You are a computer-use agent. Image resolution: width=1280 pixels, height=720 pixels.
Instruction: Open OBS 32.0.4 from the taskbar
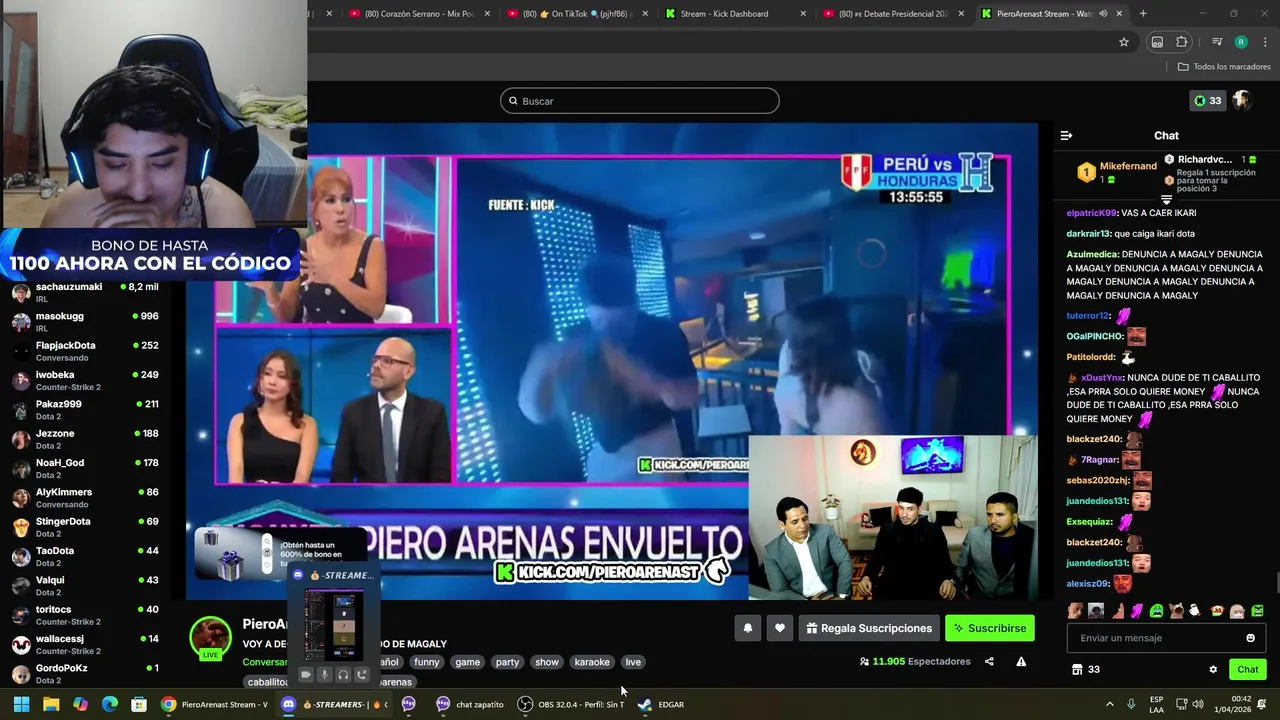coord(570,704)
